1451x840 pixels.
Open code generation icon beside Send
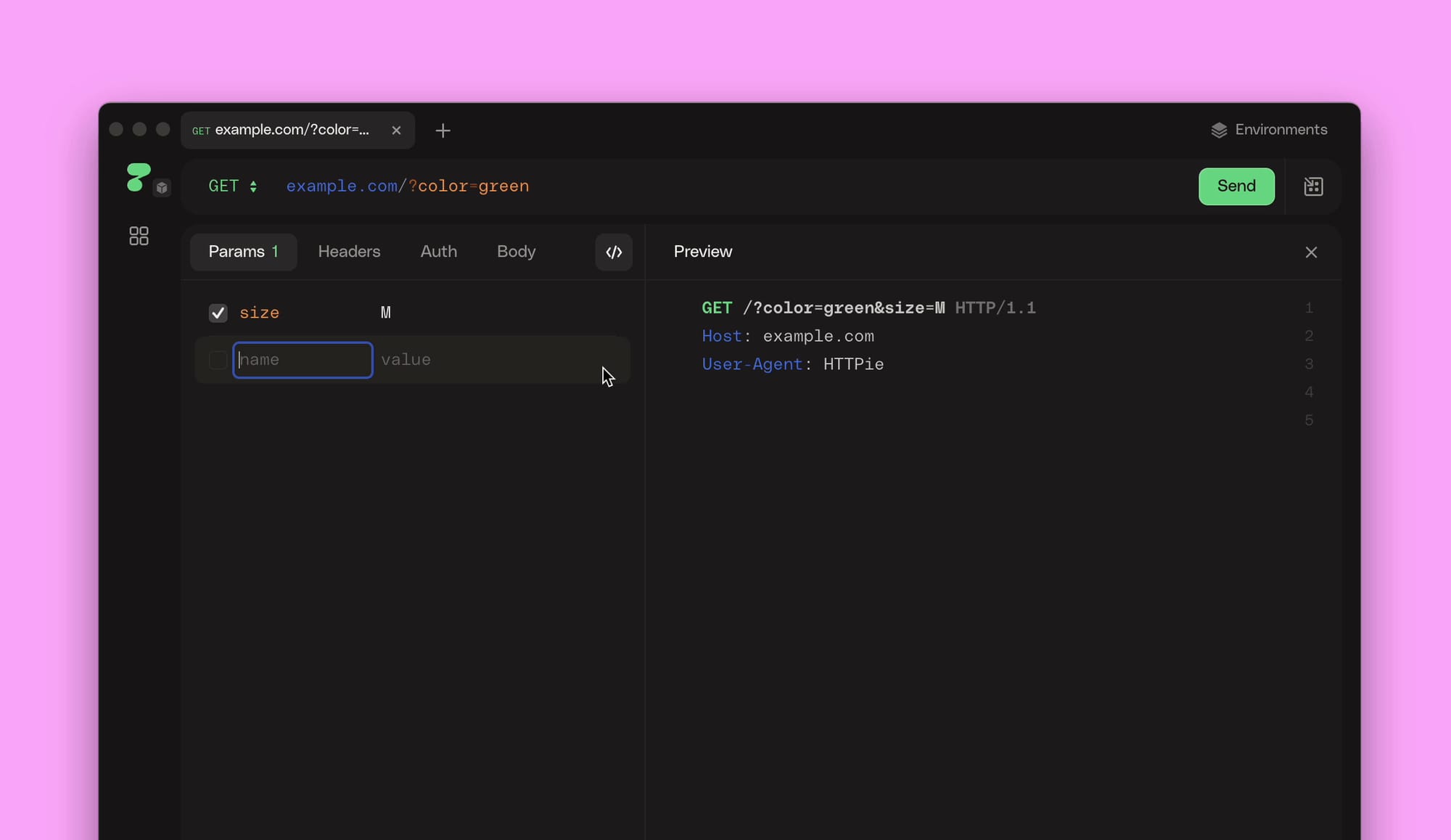tap(1314, 186)
